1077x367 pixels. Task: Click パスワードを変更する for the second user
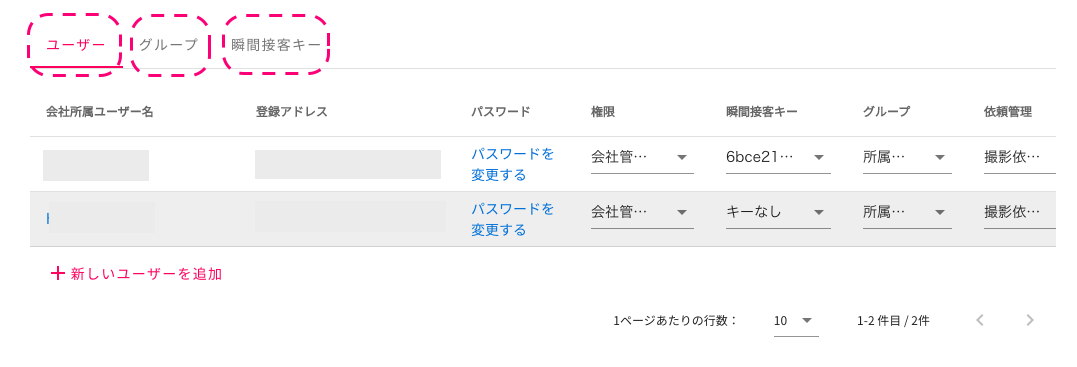pyautogui.click(x=512, y=219)
